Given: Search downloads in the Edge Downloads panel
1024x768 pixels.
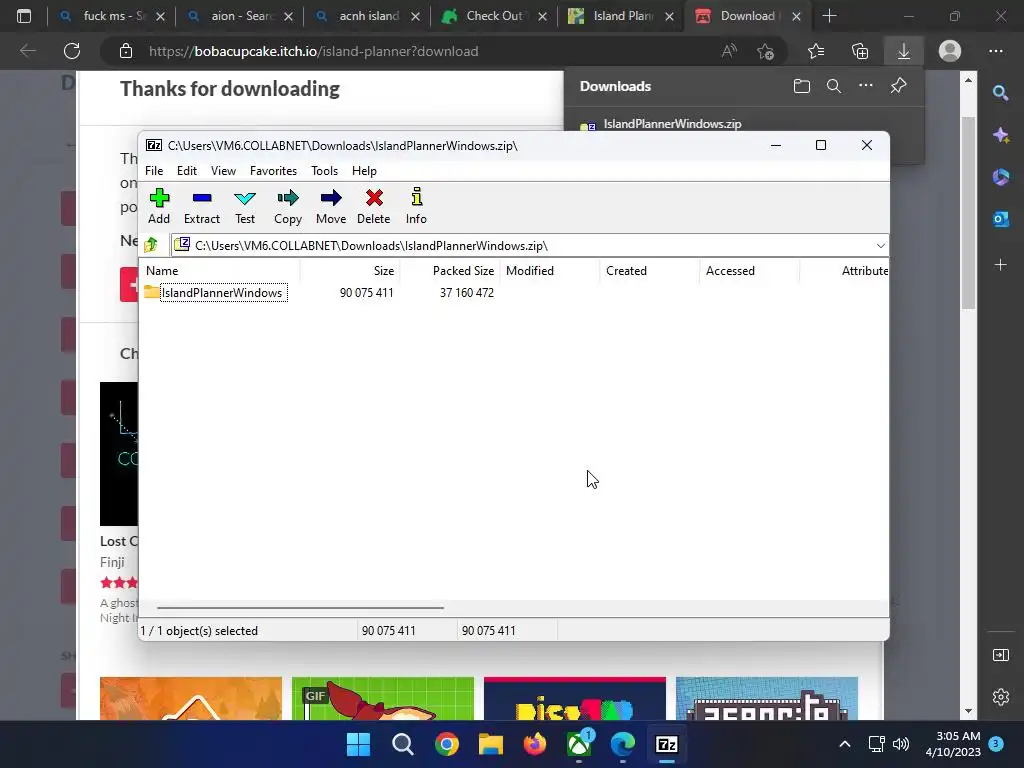Looking at the screenshot, I should [834, 86].
